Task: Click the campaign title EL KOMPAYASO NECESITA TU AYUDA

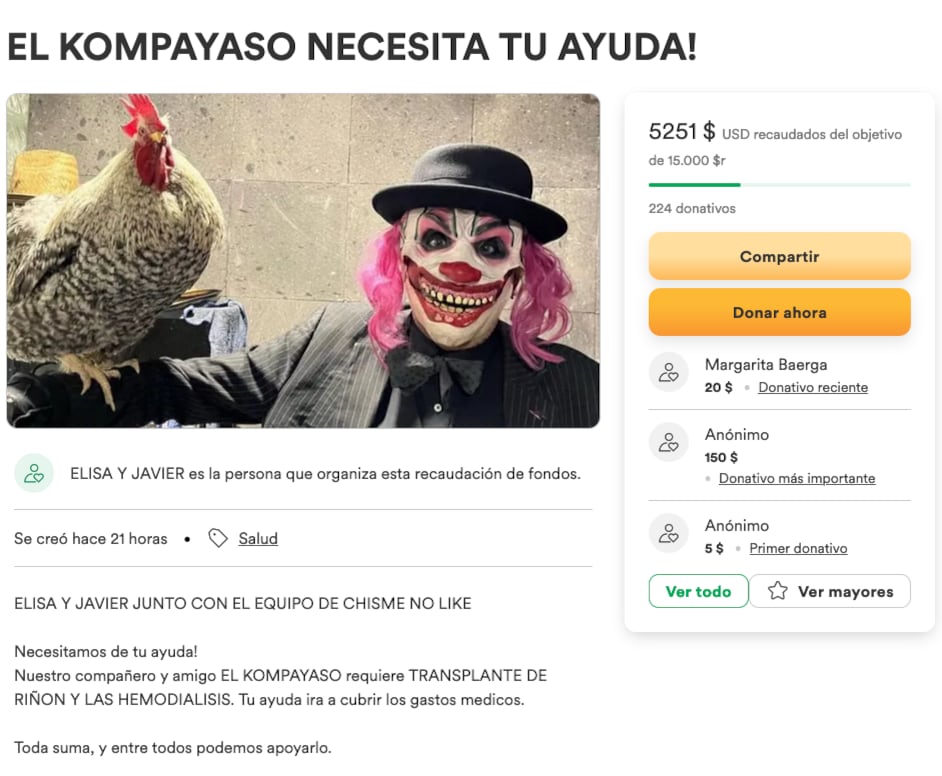Action: point(352,46)
